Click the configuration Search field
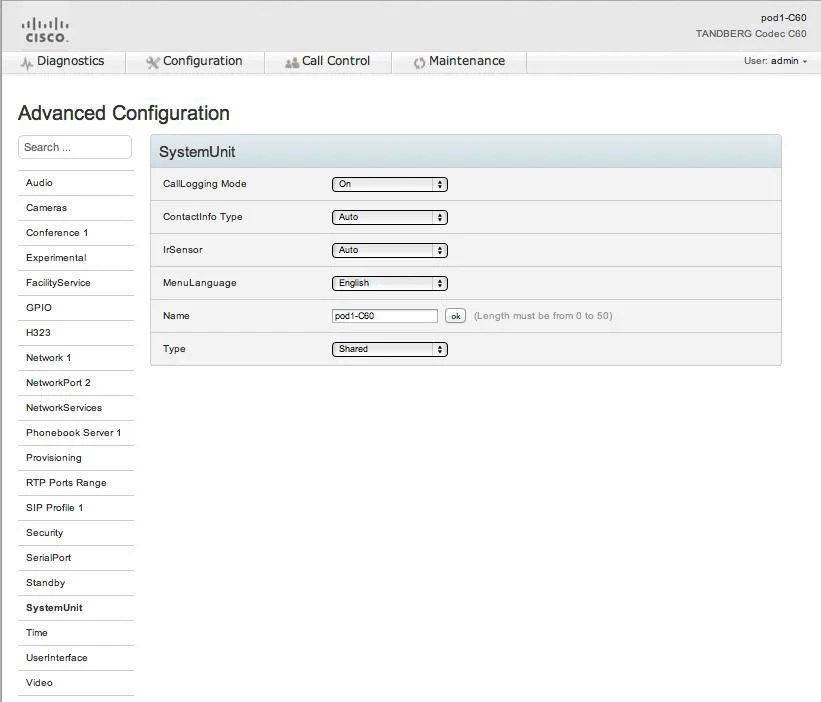Viewport: 821px width, 702px height. 75,147
